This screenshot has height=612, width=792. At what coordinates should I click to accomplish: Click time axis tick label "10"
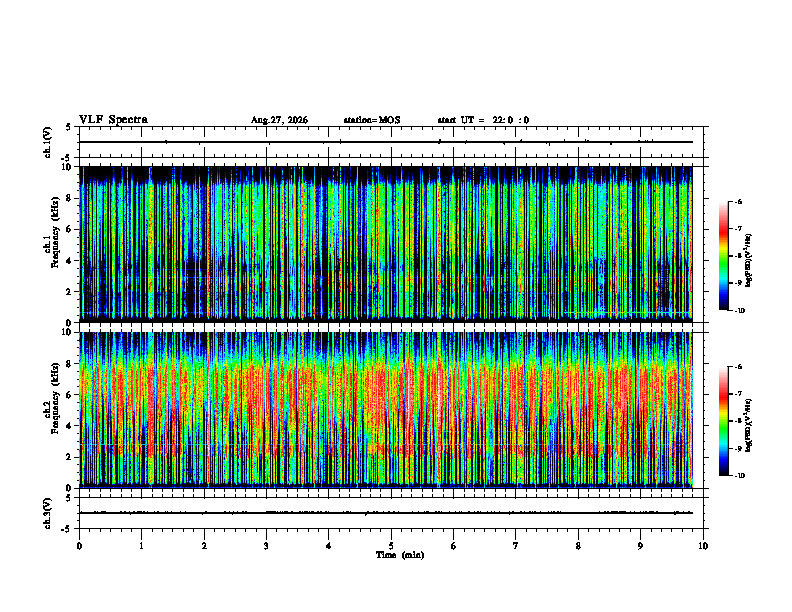(703, 546)
